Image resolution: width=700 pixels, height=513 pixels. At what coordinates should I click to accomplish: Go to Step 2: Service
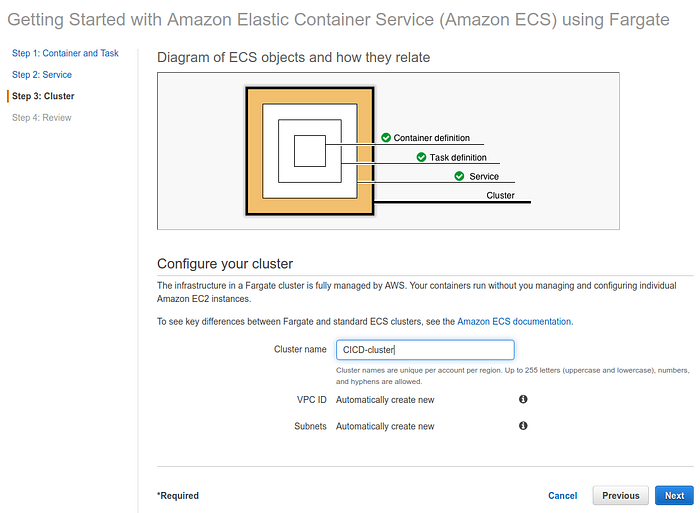point(42,75)
